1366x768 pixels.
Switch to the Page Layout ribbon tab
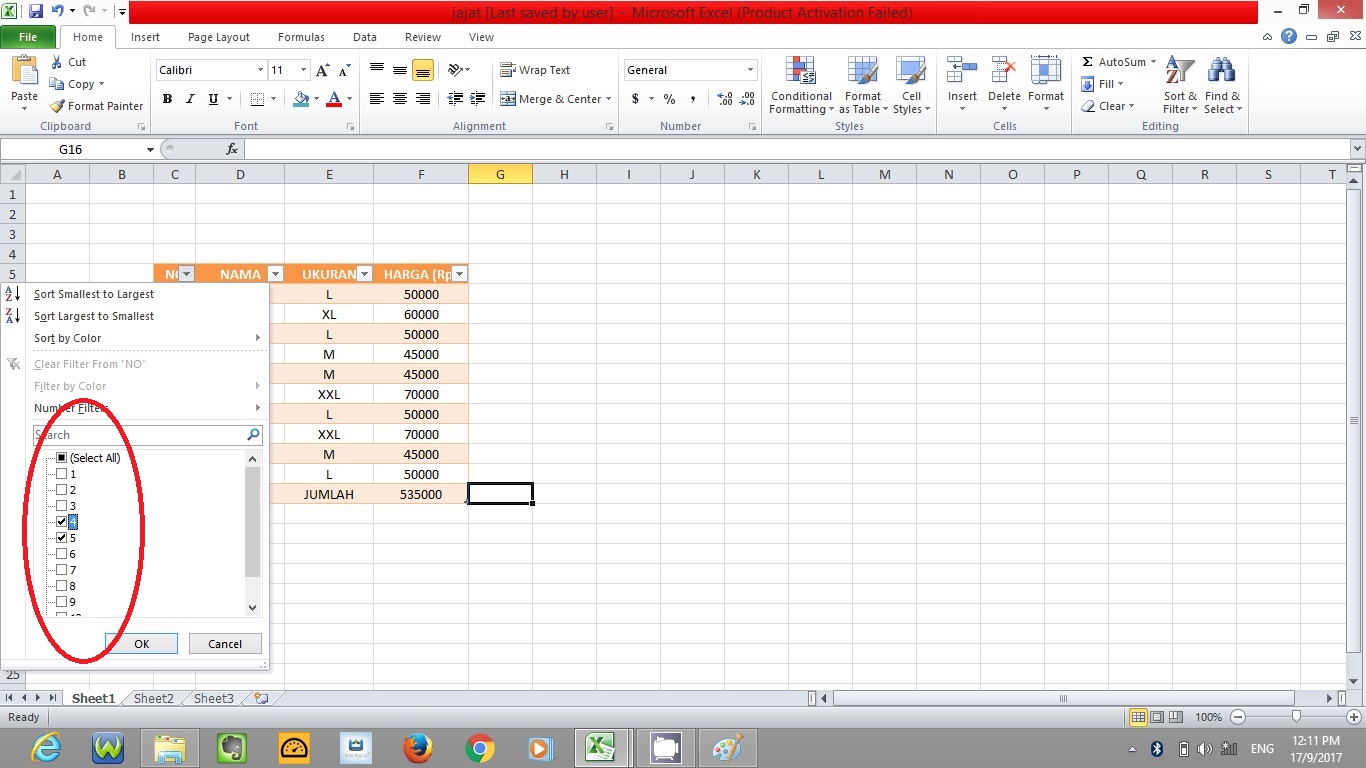tap(218, 37)
